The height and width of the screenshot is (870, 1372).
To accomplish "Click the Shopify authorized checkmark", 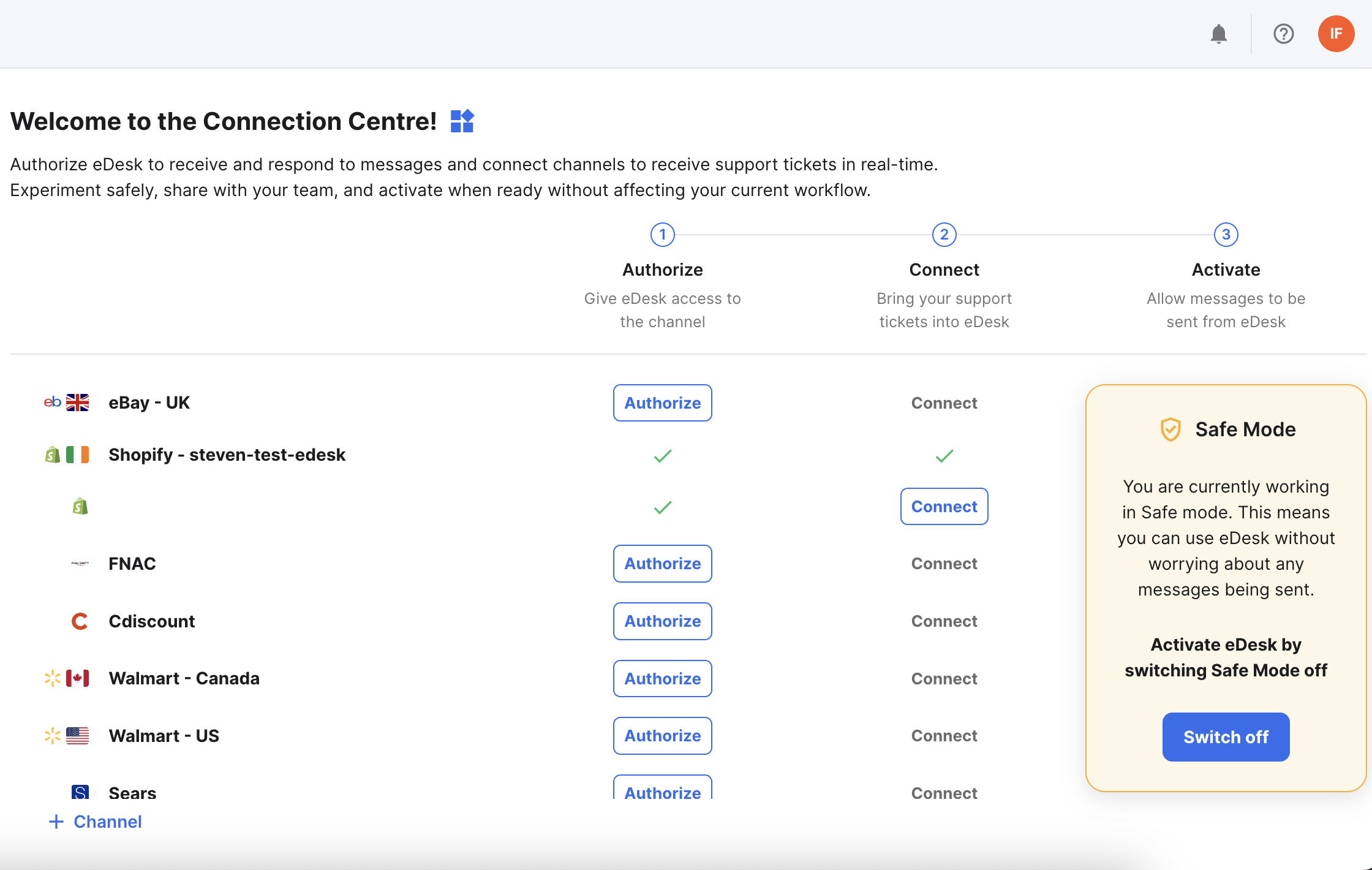I will point(662,455).
